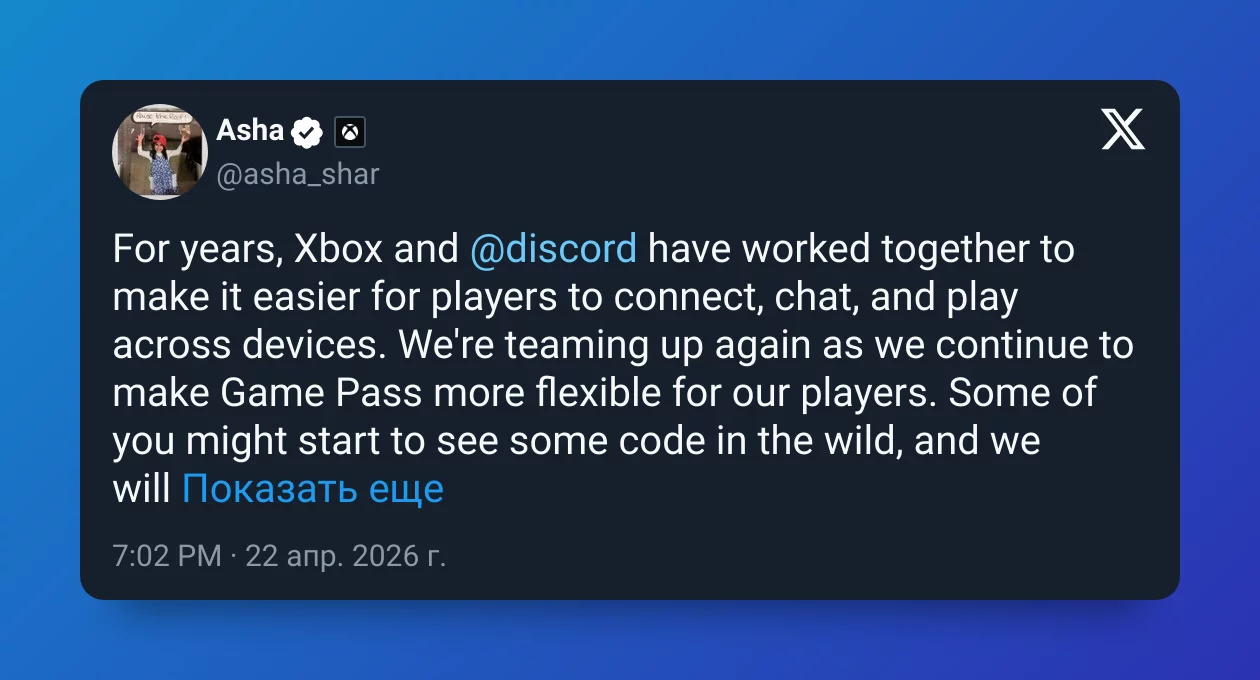Expand the tweet with "Показать еще"
1260x680 pixels.
click(x=312, y=489)
